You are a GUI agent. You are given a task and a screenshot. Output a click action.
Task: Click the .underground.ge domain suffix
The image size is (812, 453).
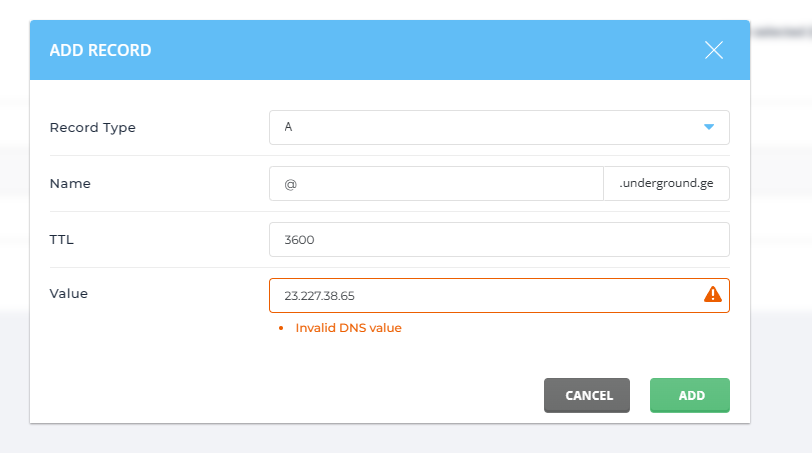(667, 184)
